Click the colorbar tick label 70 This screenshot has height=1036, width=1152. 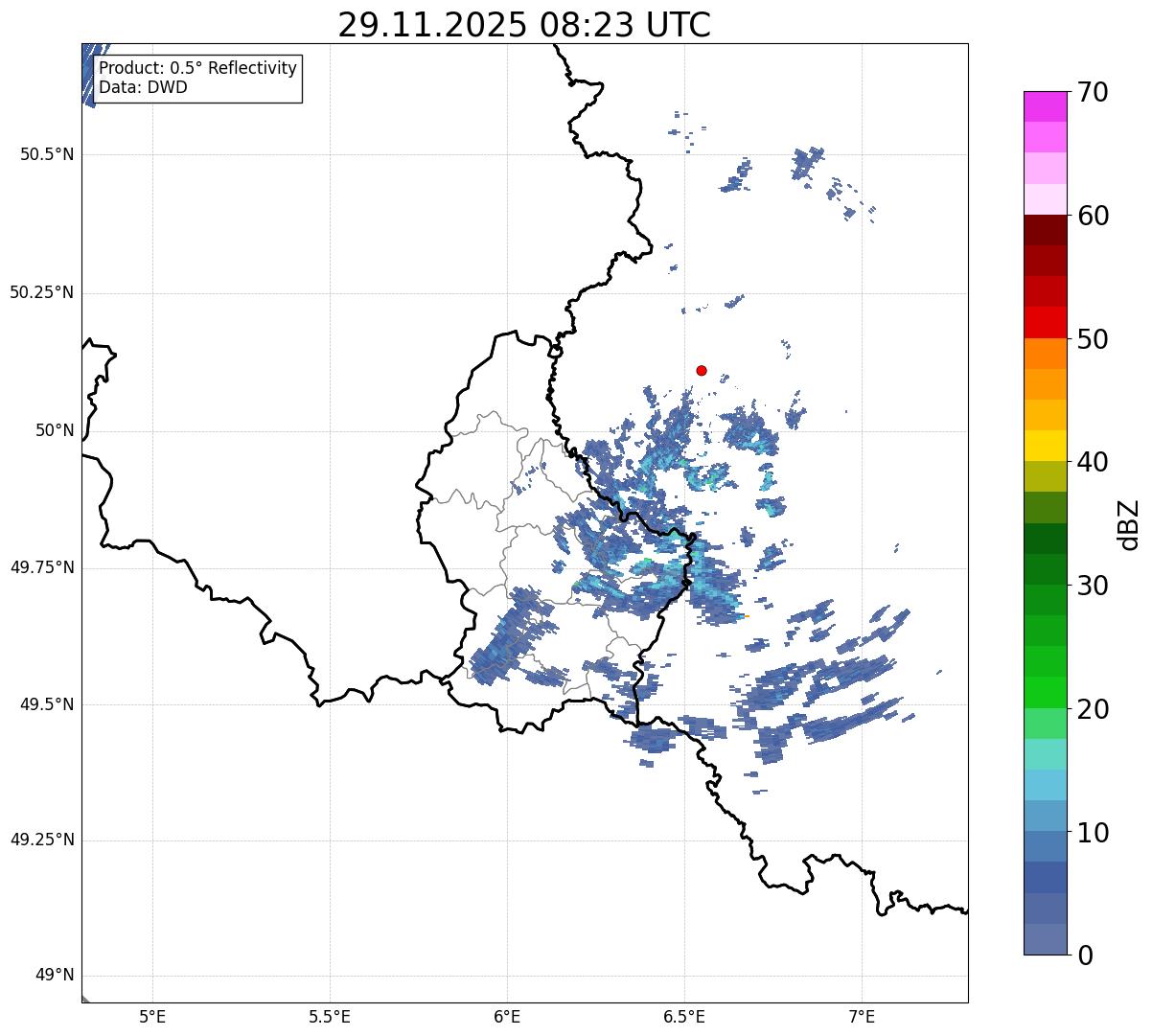pos(1094,93)
